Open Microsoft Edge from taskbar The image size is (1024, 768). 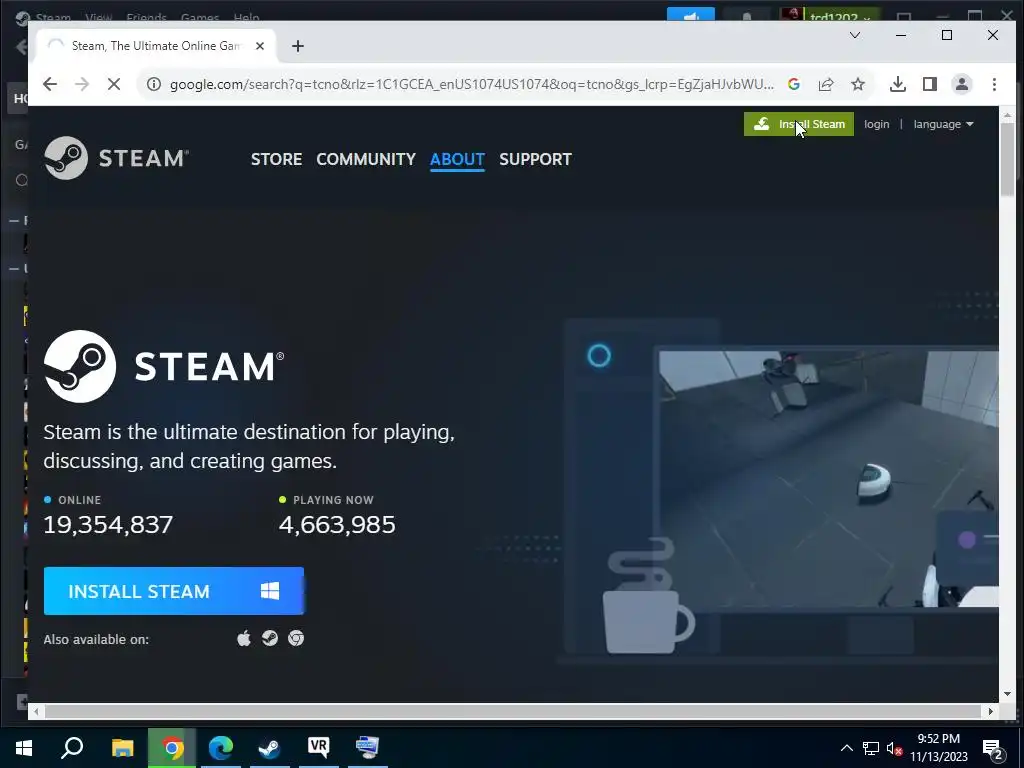pyautogui.click(x=221, y=748)
